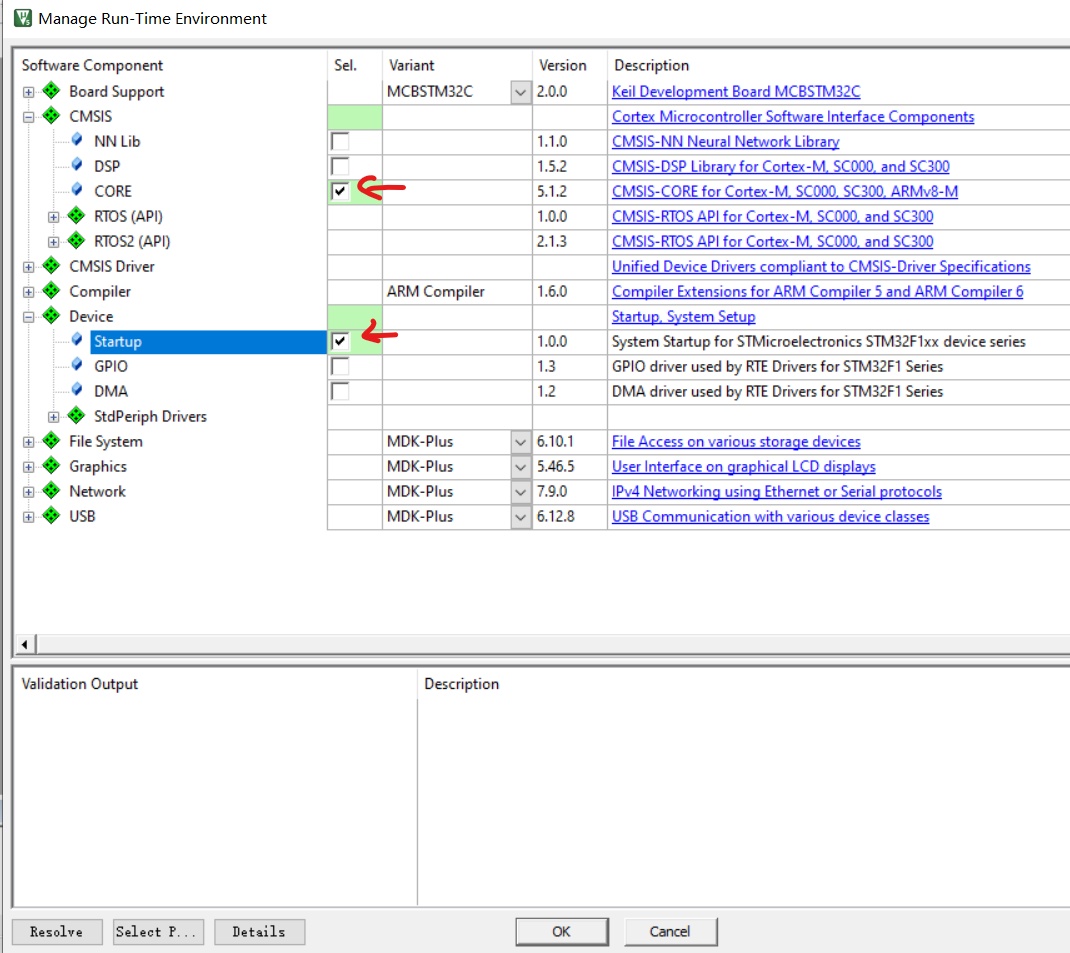
Task: Click the DSP blue component icon
Action: 77,165
